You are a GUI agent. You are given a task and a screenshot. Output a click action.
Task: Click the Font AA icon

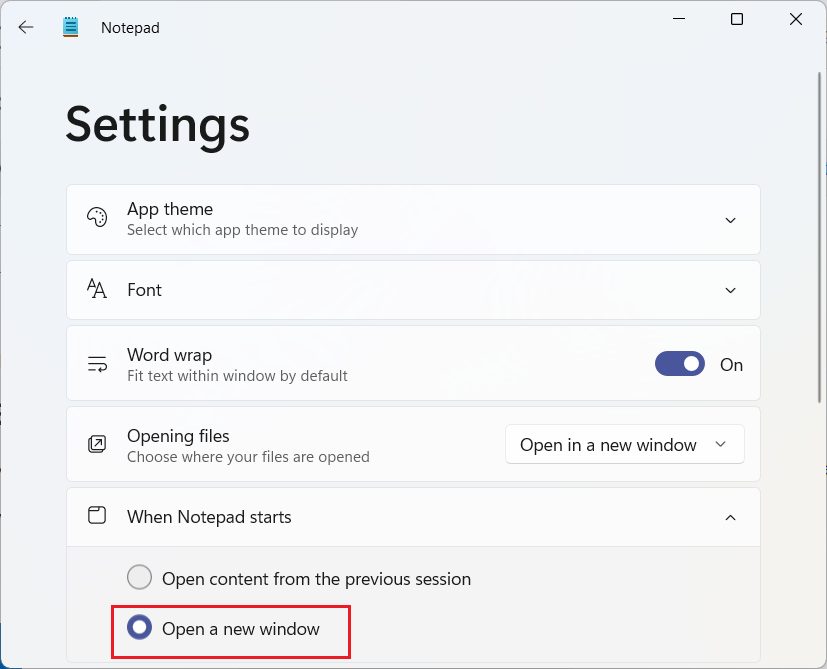(97, 289)
